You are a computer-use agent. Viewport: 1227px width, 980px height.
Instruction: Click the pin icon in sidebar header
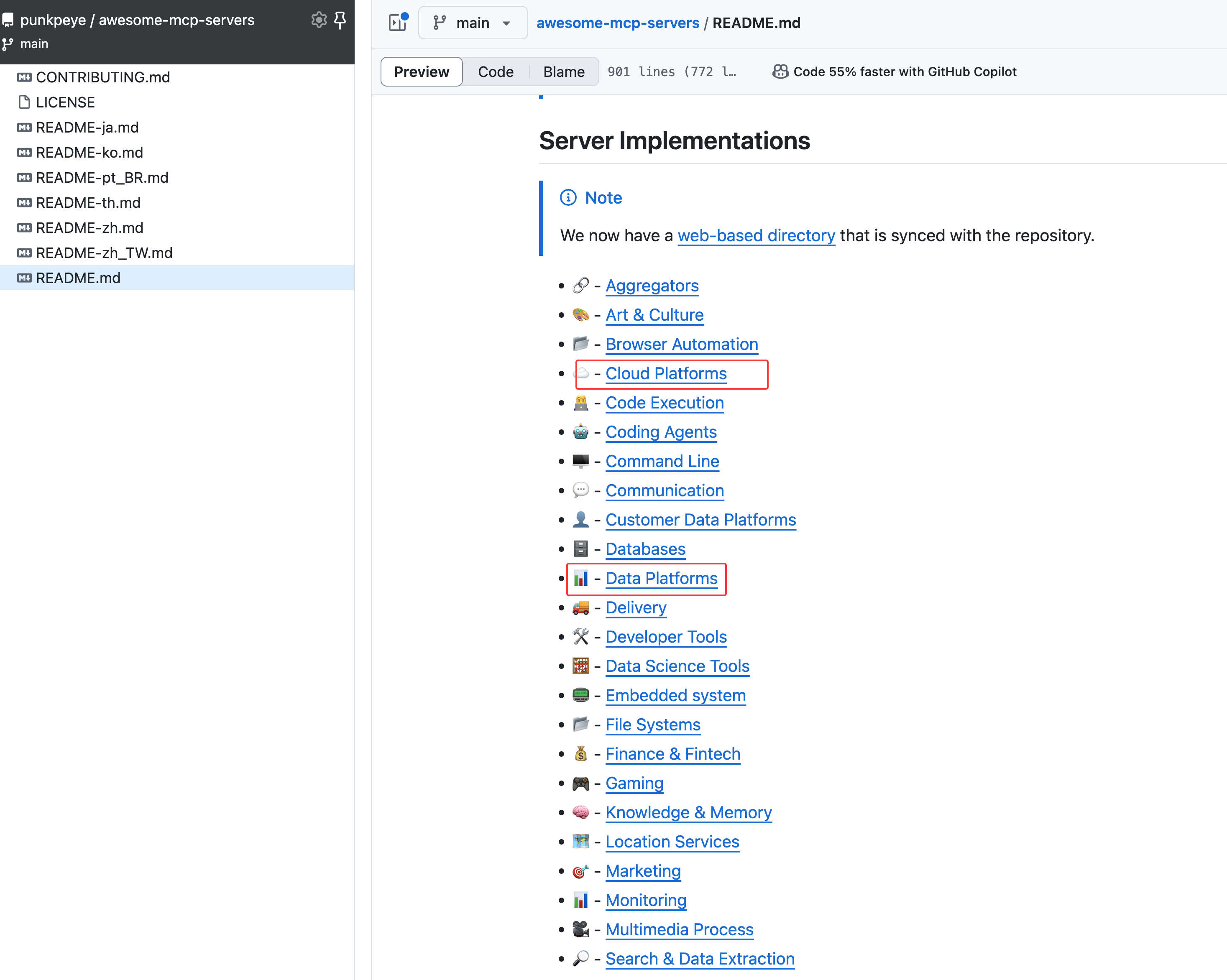[x=340, y=20]
